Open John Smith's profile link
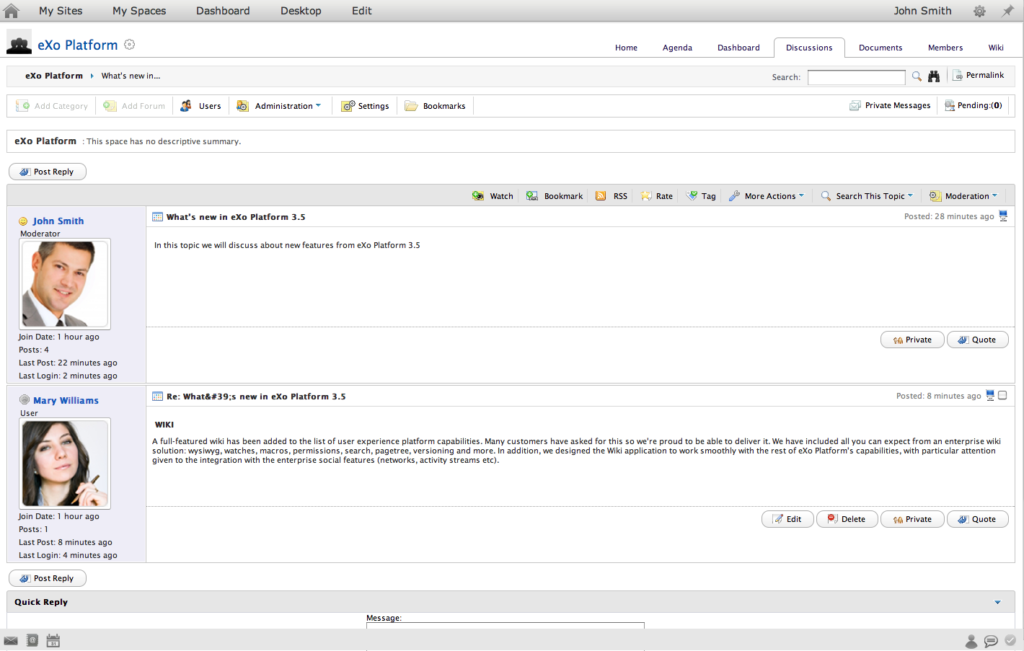This screenshot has width=1024, height=651. coord(58,221)
